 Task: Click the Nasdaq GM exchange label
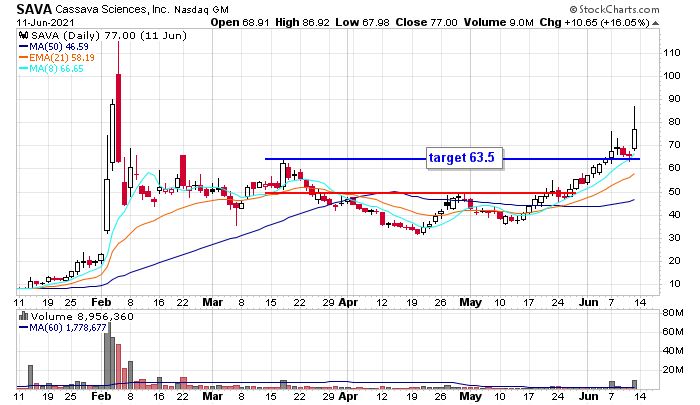coord(201,9)
